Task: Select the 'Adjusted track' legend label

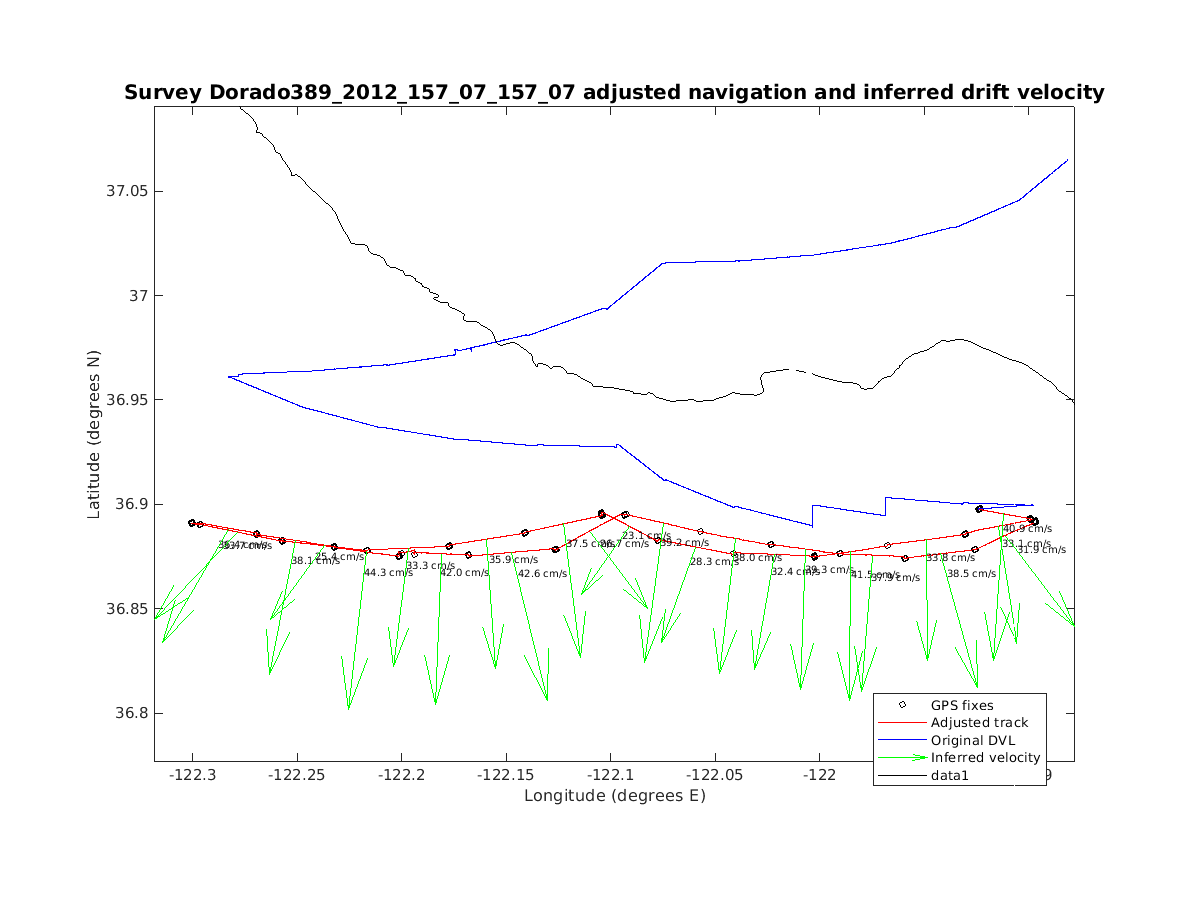Action: (979, 722)
